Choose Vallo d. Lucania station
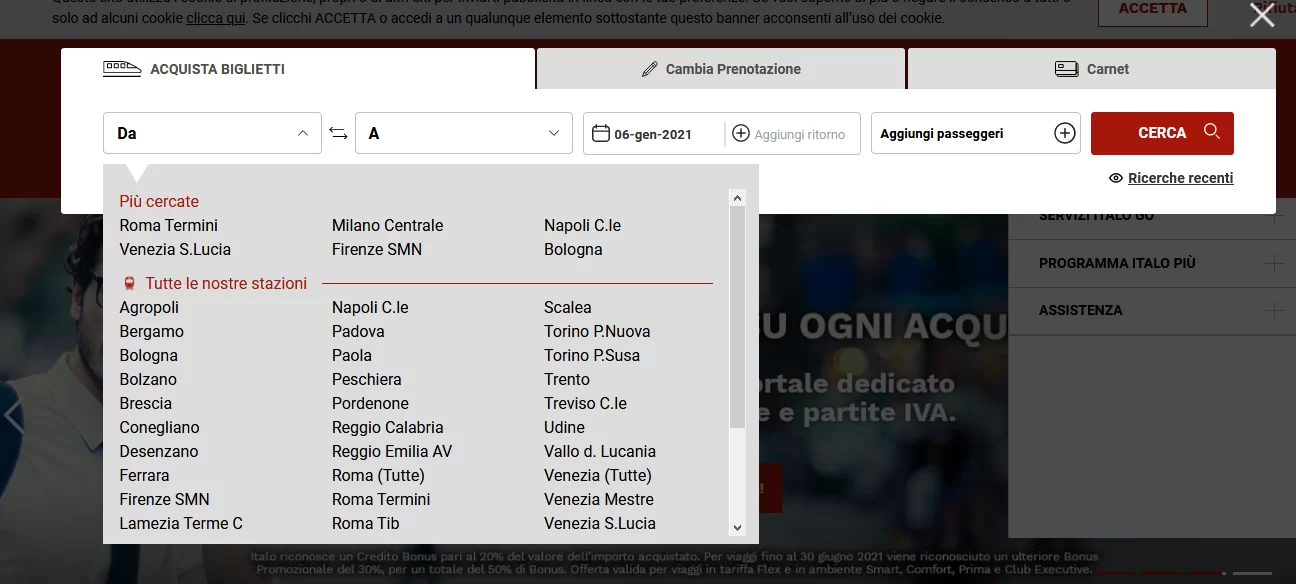Viewport: 1296px width, 584px height. pos(600,451)
